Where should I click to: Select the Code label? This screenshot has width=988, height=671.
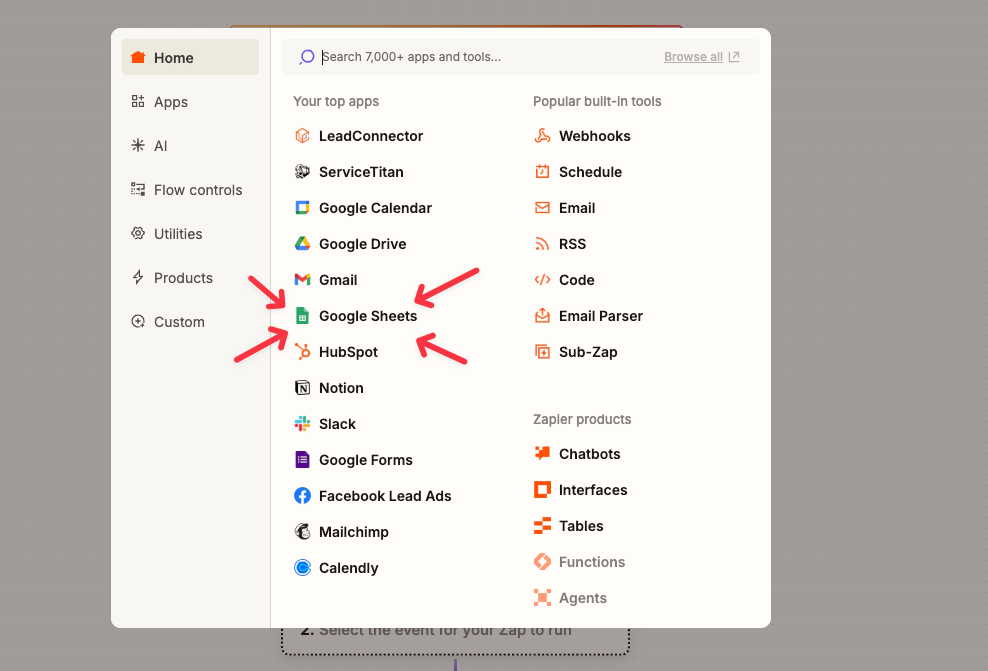click(x=577, y=280)
